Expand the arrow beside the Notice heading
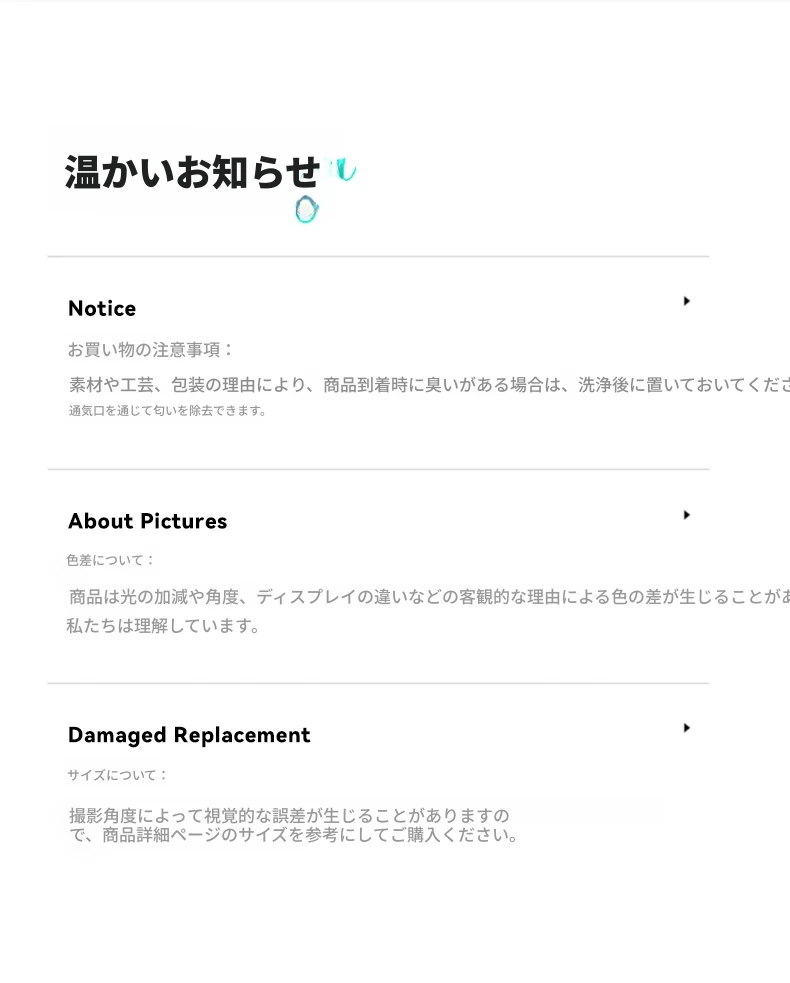 (686, 301)
